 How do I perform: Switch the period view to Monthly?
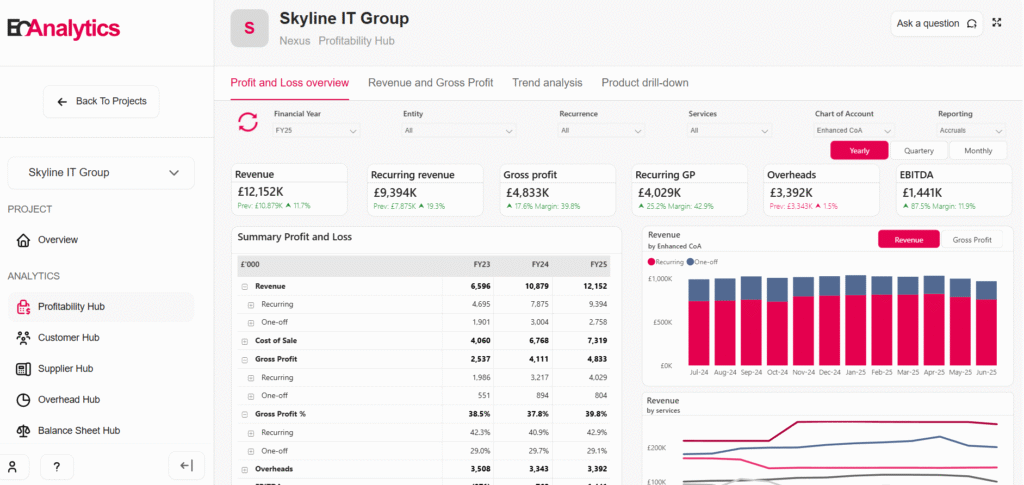[x=977, y=151]
